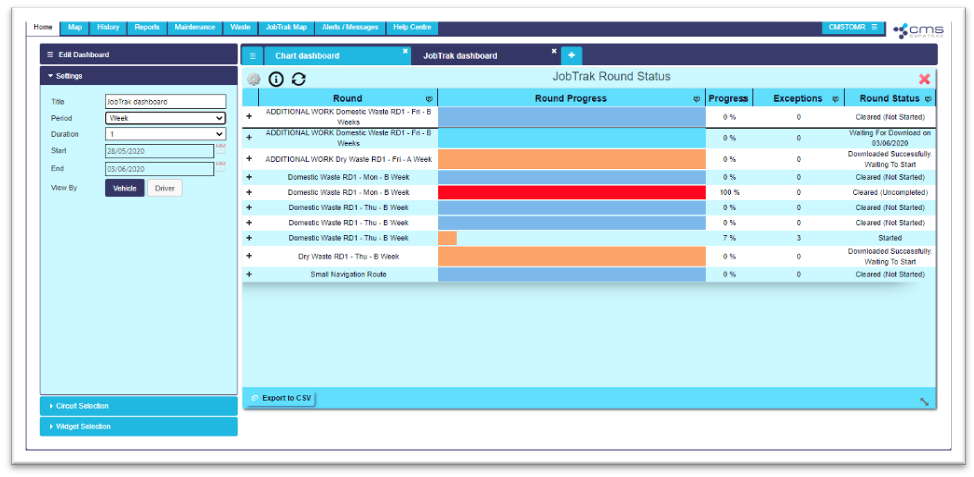Open the History tab
The height and width of the screenshot is (477, 974).
[x=108, y=27]
